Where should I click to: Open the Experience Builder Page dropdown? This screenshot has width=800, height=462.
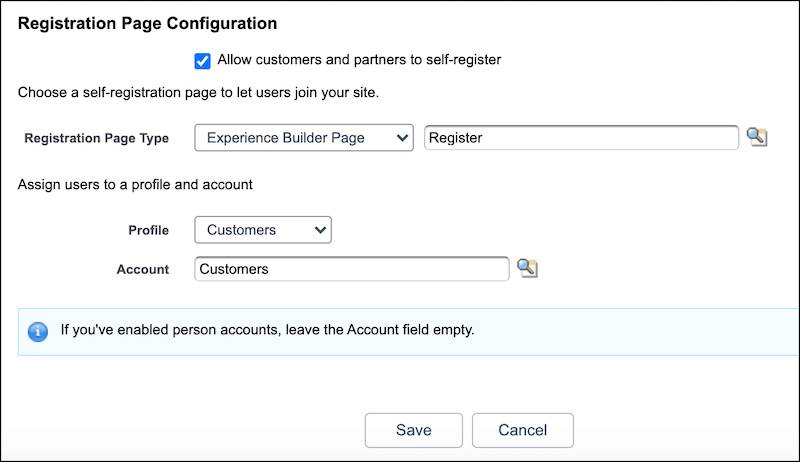304,138
